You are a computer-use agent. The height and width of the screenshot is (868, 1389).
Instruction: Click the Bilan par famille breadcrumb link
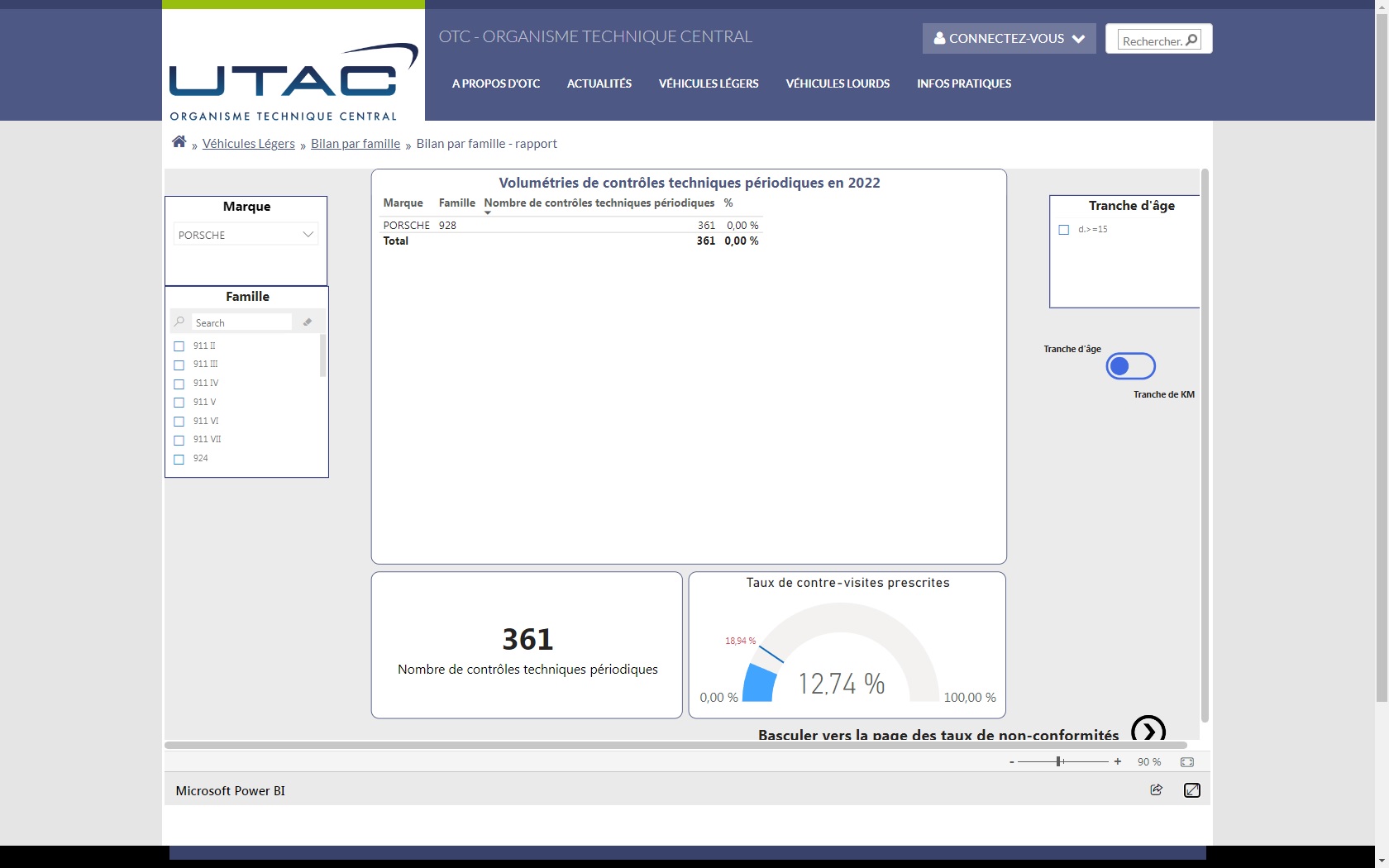point(356,144)
